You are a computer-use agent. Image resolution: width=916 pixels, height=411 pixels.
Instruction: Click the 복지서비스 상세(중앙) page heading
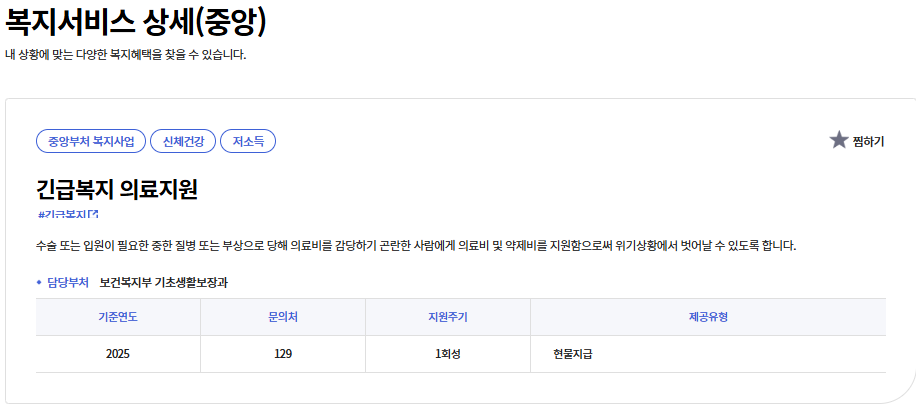[x=136, y=22]
